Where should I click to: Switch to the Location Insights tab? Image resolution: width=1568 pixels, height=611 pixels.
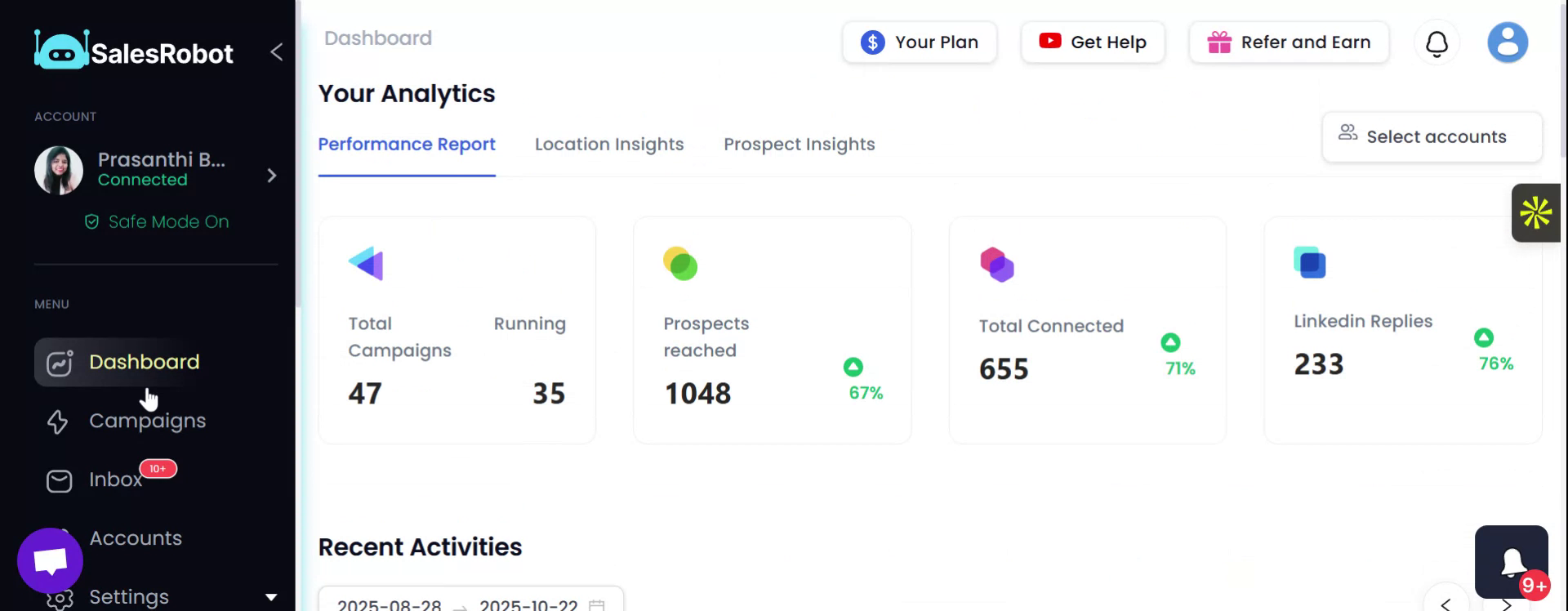609,145
